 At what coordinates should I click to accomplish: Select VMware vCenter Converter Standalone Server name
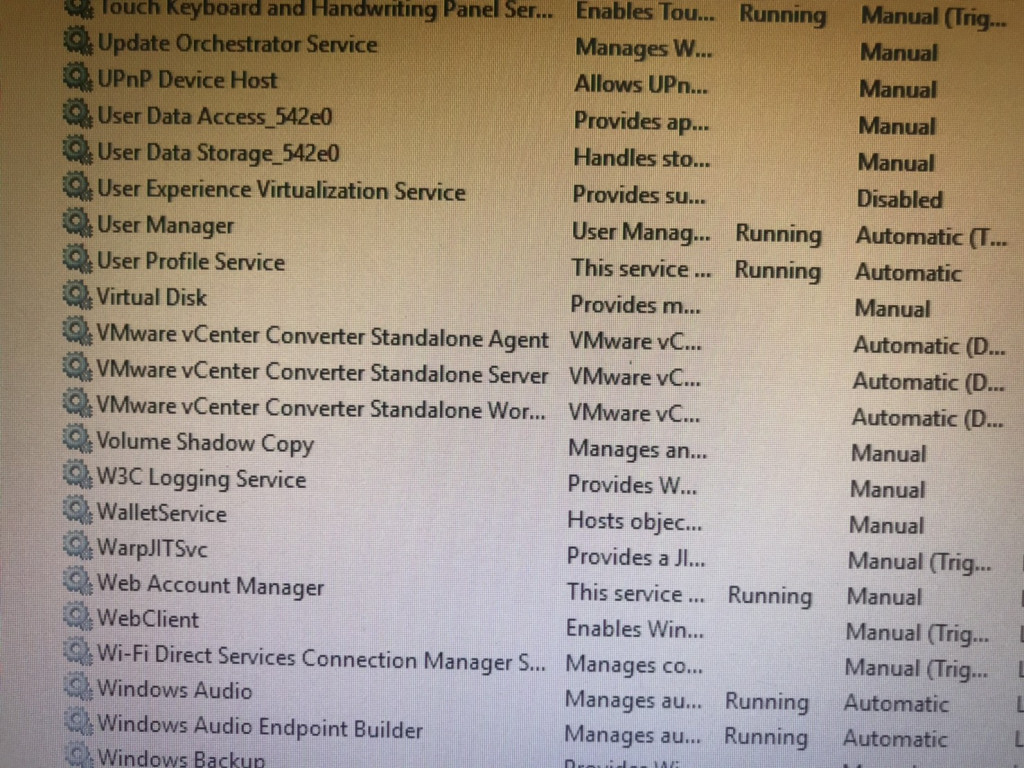(323, 373)
